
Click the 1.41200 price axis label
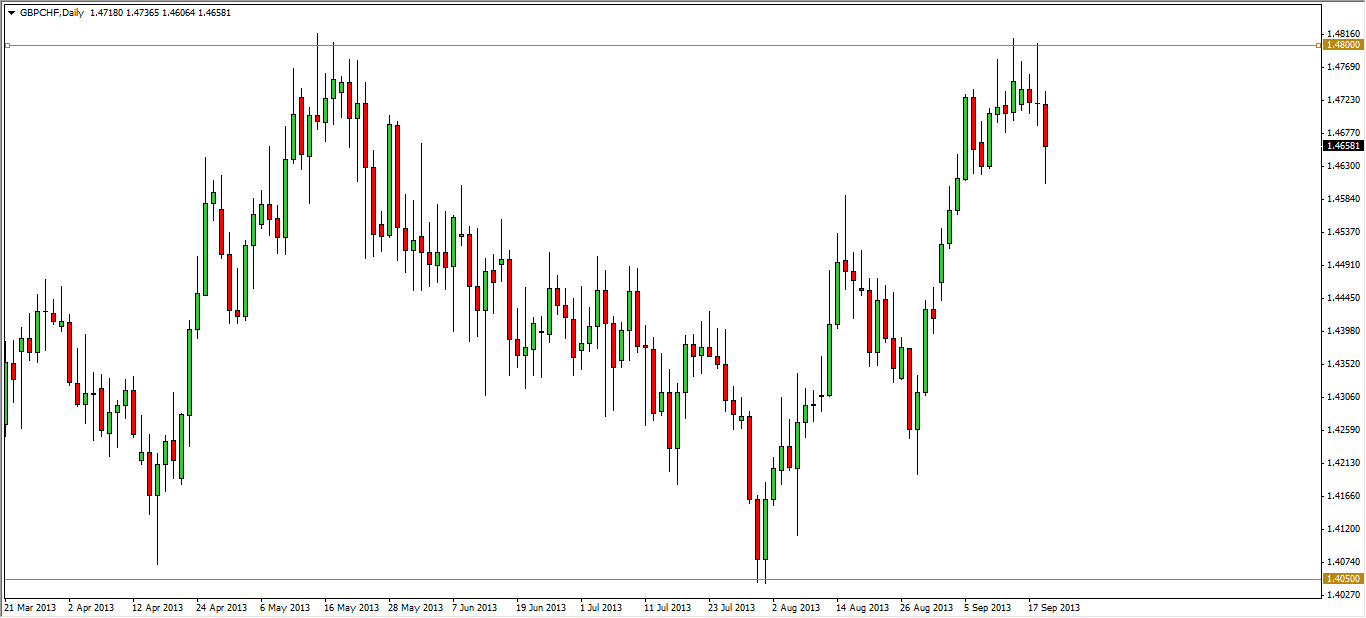click(1342, 528)
